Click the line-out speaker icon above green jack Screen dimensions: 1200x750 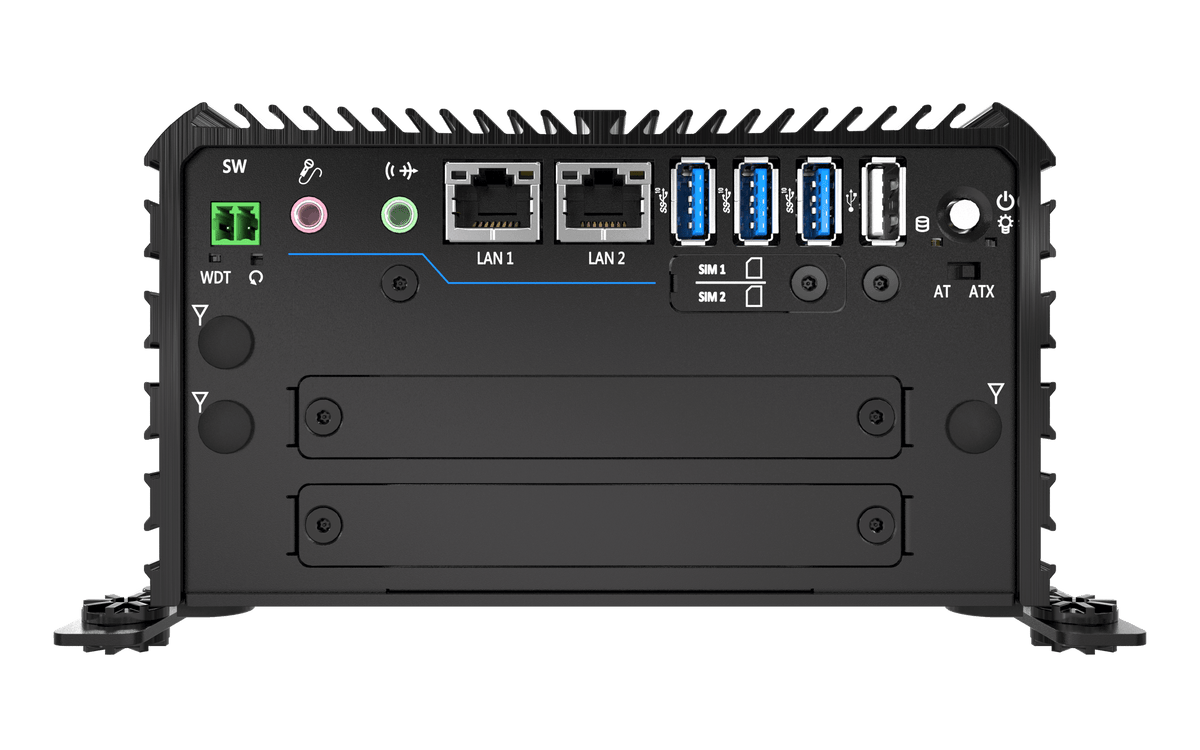tap(400, 173)
